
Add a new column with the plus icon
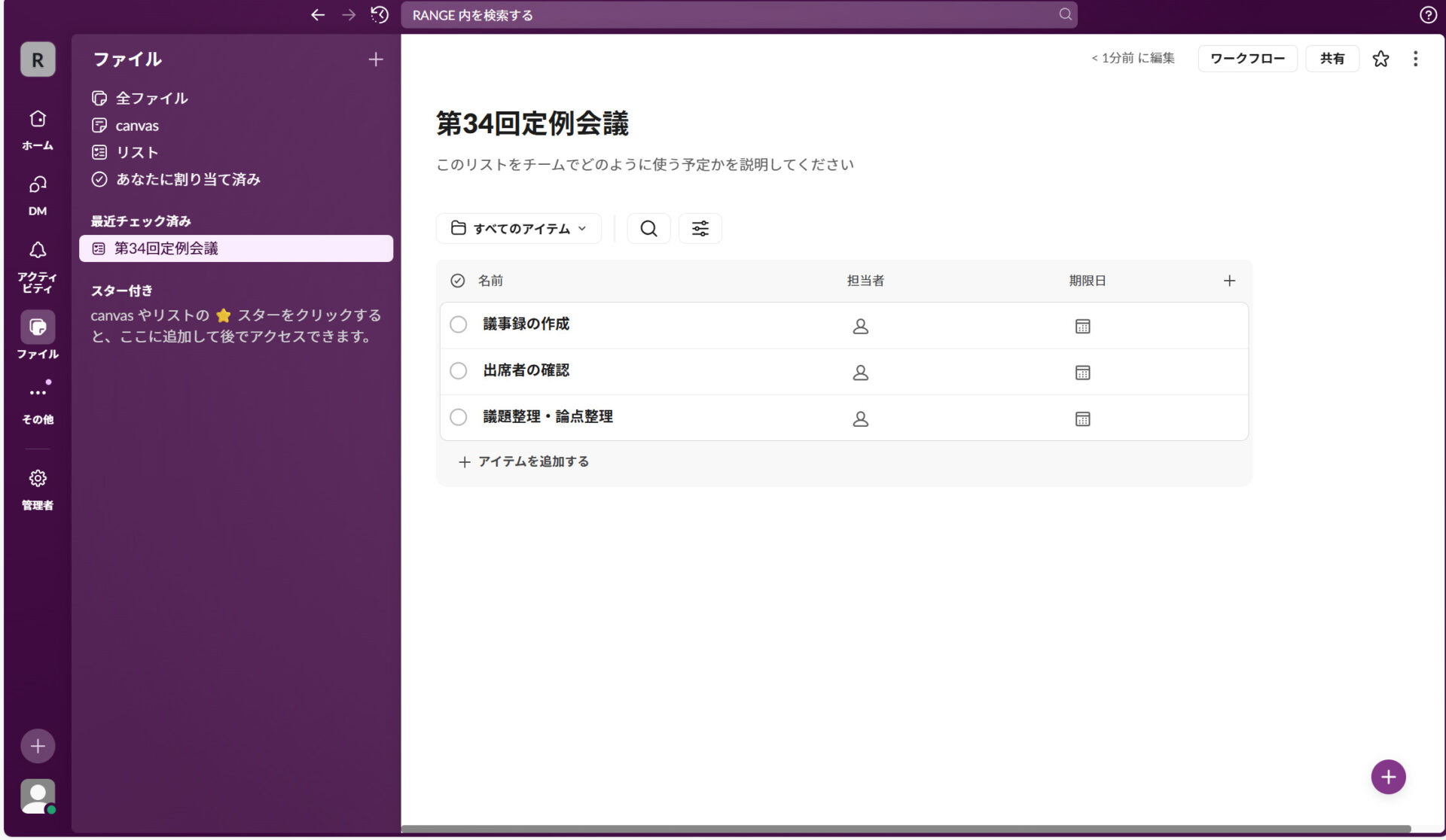pos(1228,280)
